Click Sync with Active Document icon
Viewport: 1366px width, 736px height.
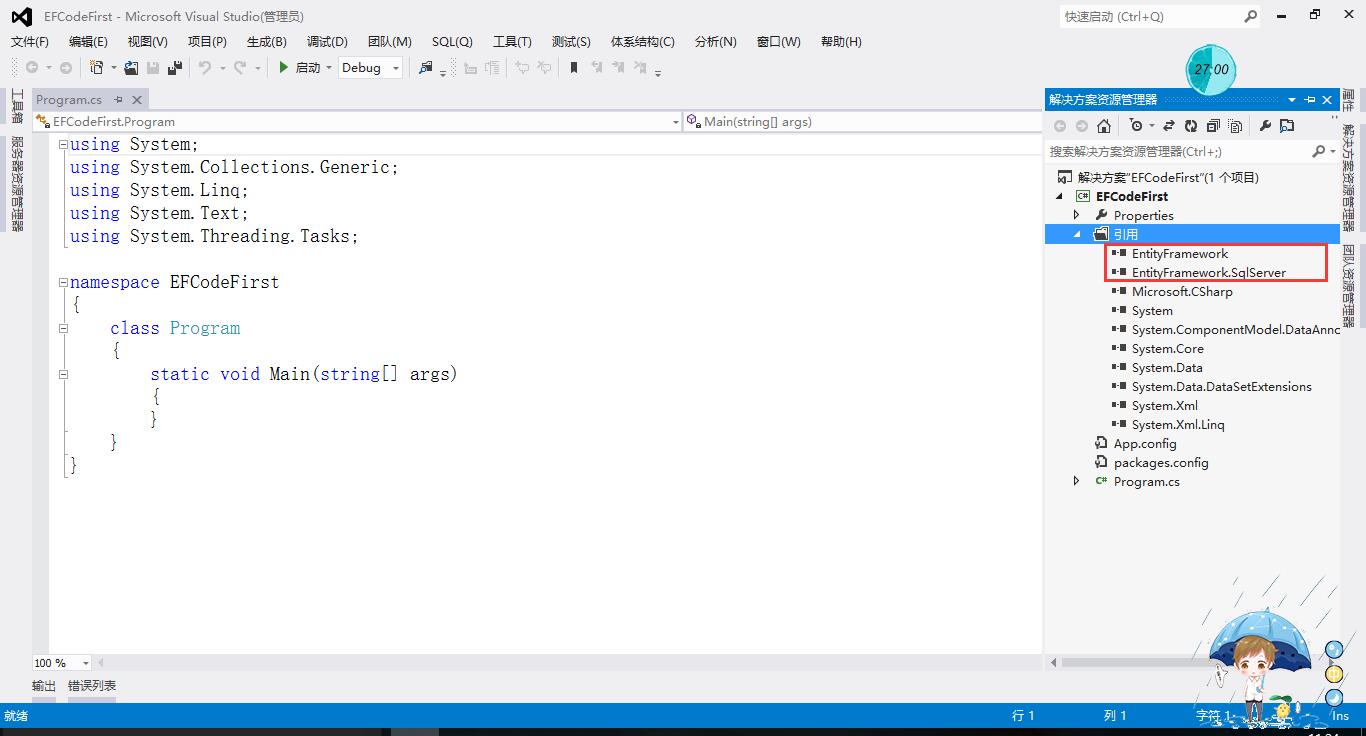(1168, 126)
